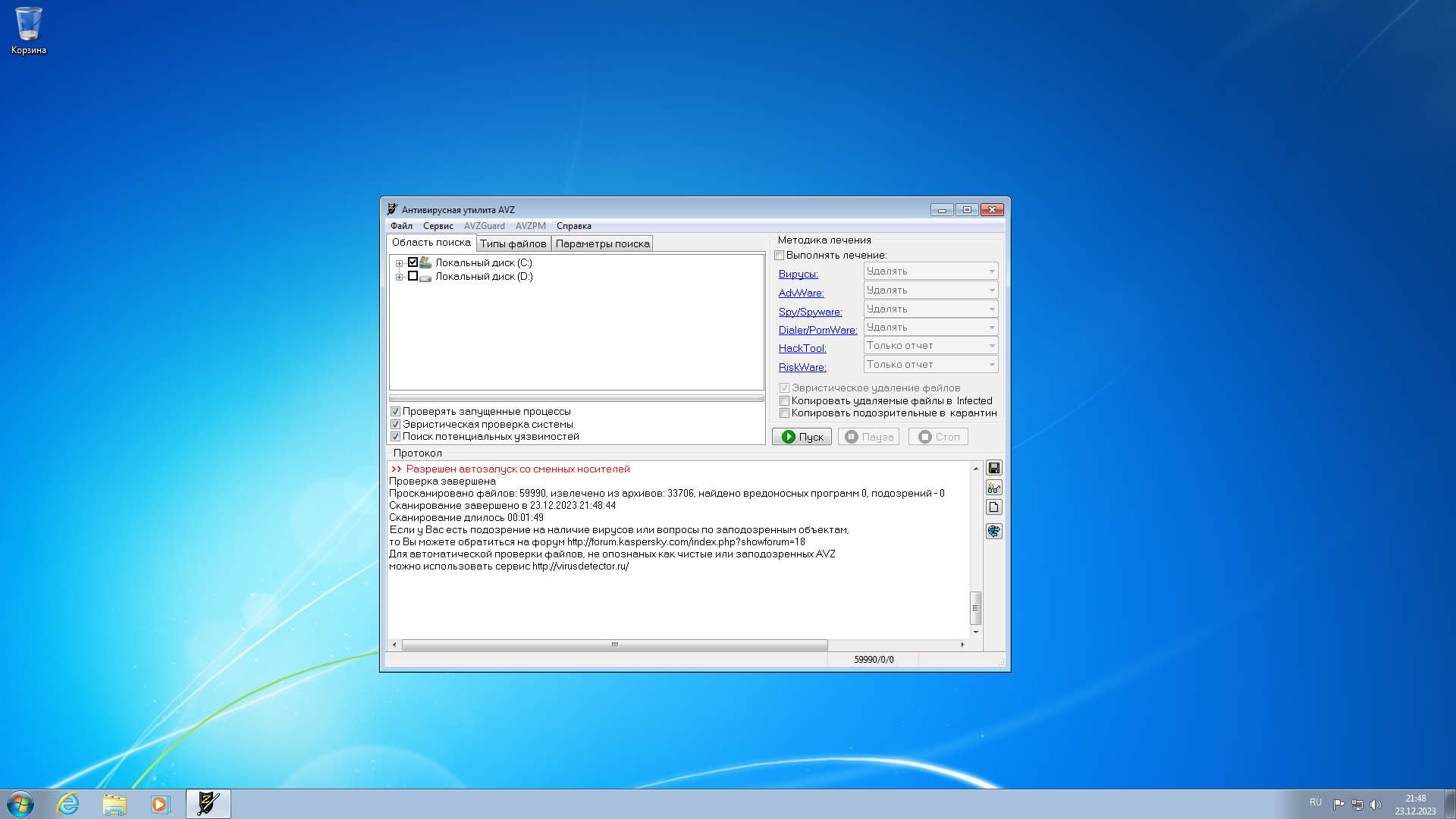Image resolution: width=1456 pixels, height=819 pixels.
Task: Click the glasses icon beside the protocol
Action: (993, 488)
